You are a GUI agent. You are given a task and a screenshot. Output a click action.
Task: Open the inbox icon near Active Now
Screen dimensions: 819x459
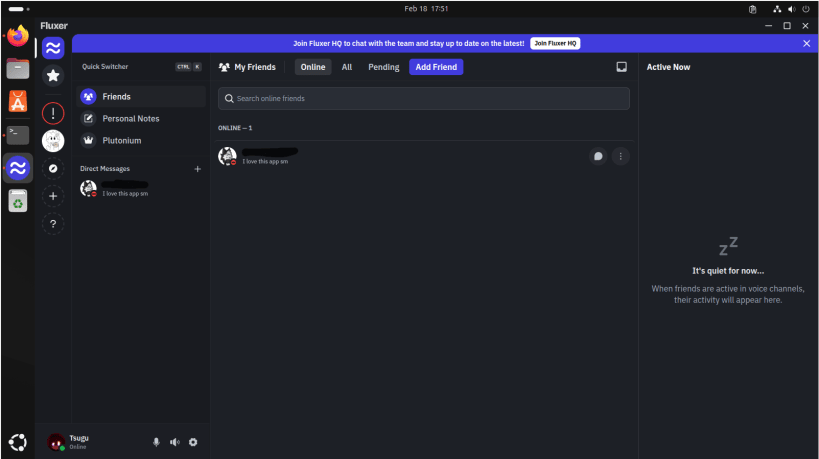point(621,67)
